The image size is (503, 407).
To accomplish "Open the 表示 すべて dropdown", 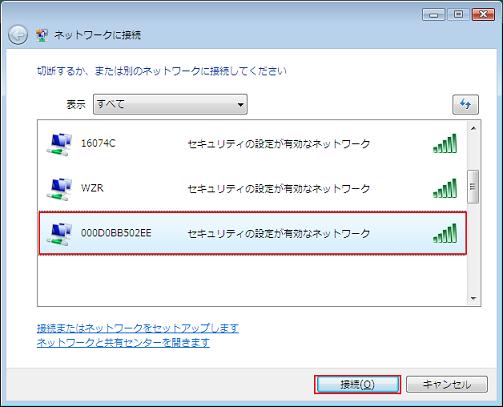I will (x=170, y=104).
